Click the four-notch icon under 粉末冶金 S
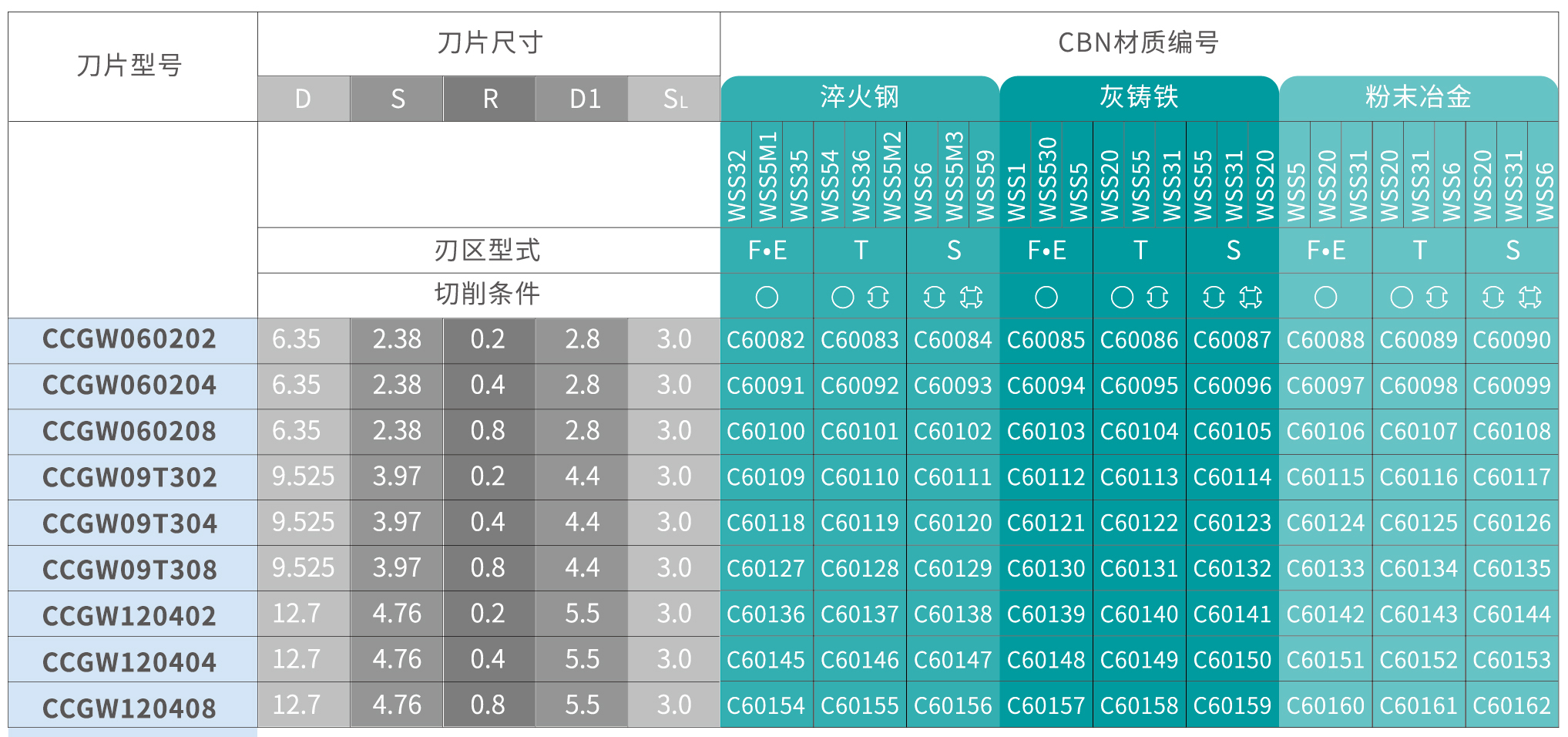Viewport: 1568px width, 737px height. click(x=1530, y=297)
